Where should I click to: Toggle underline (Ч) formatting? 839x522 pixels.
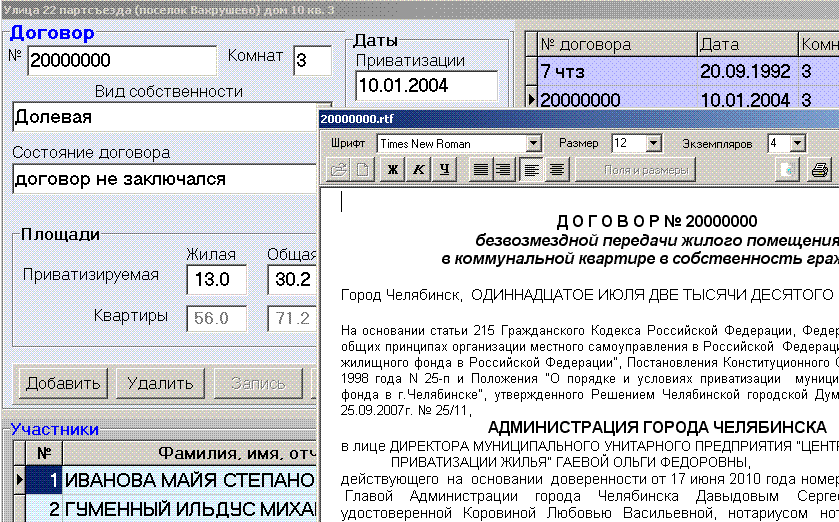coord(443,170)
